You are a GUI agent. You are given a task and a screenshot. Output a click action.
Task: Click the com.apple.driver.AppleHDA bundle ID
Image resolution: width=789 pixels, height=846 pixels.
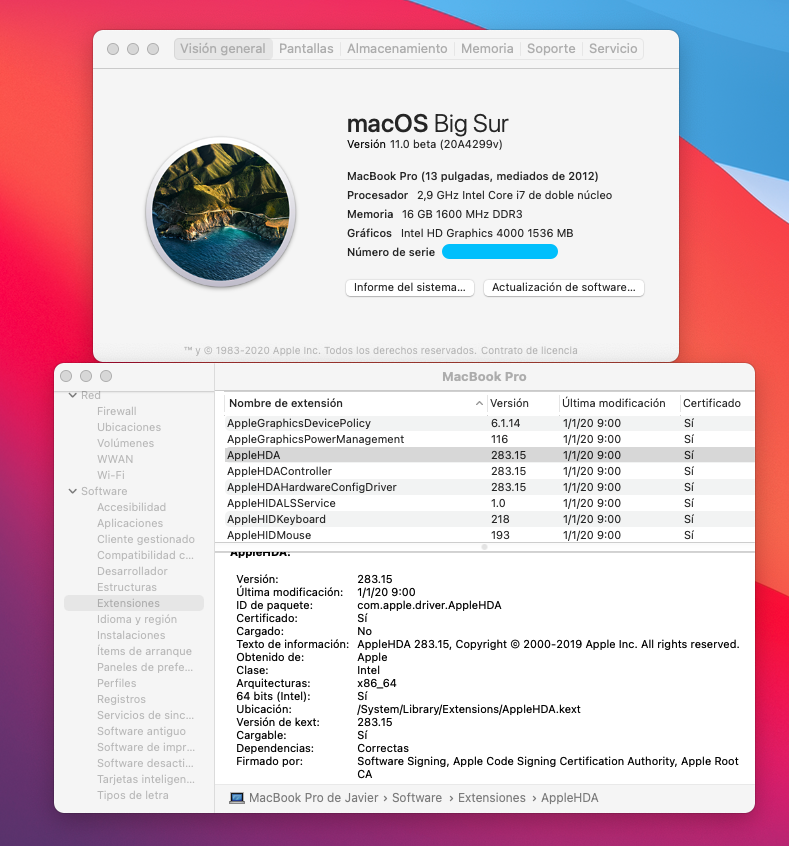429,605
